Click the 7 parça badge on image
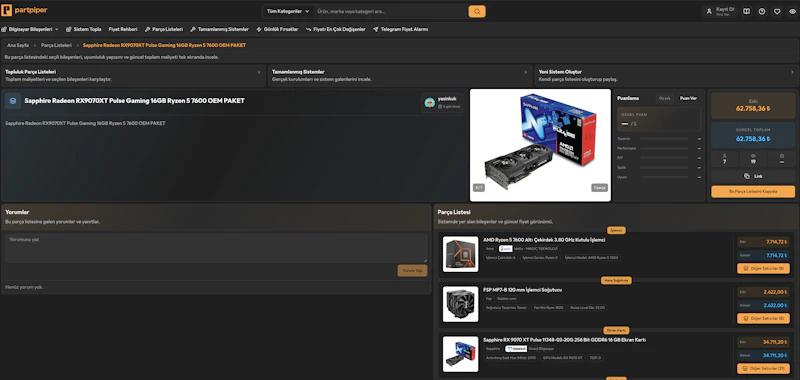The height and width of the screenshot is (380, 800). tap(599, 188)
